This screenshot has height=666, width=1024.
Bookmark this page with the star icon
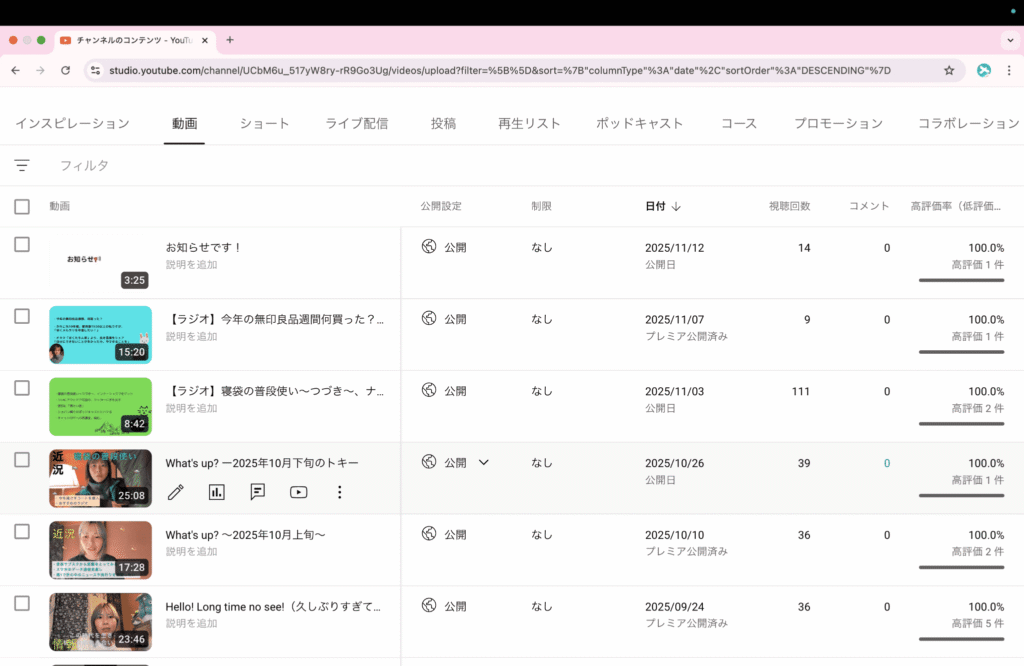949,71
